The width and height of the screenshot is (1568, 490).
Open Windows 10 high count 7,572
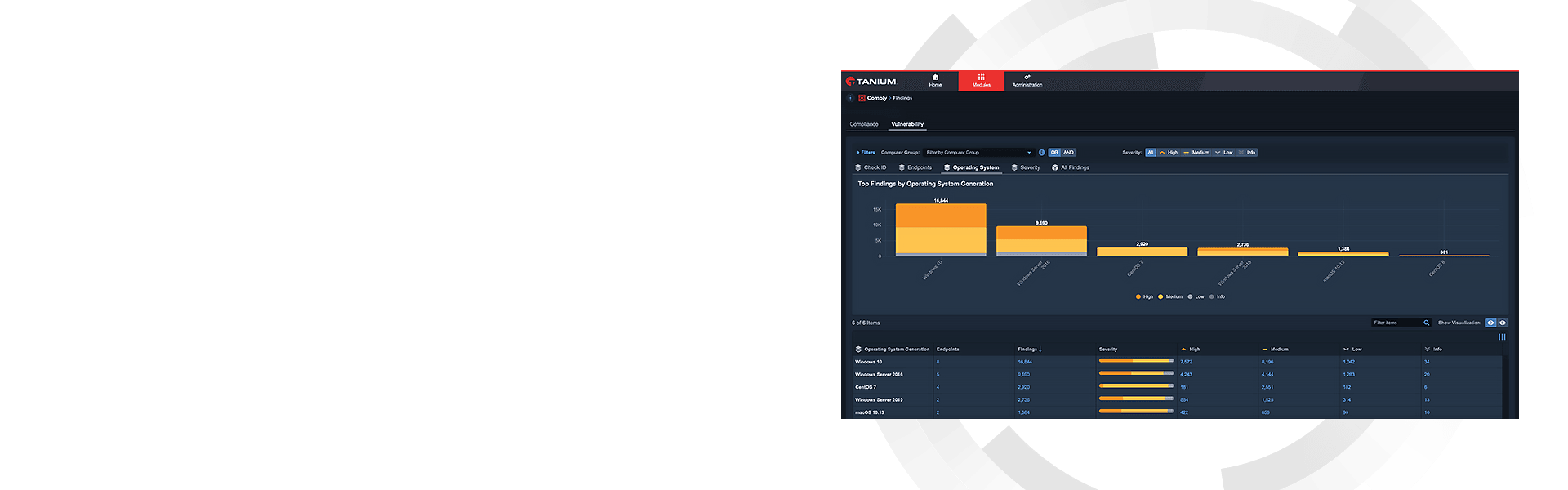pos(1187,362)
